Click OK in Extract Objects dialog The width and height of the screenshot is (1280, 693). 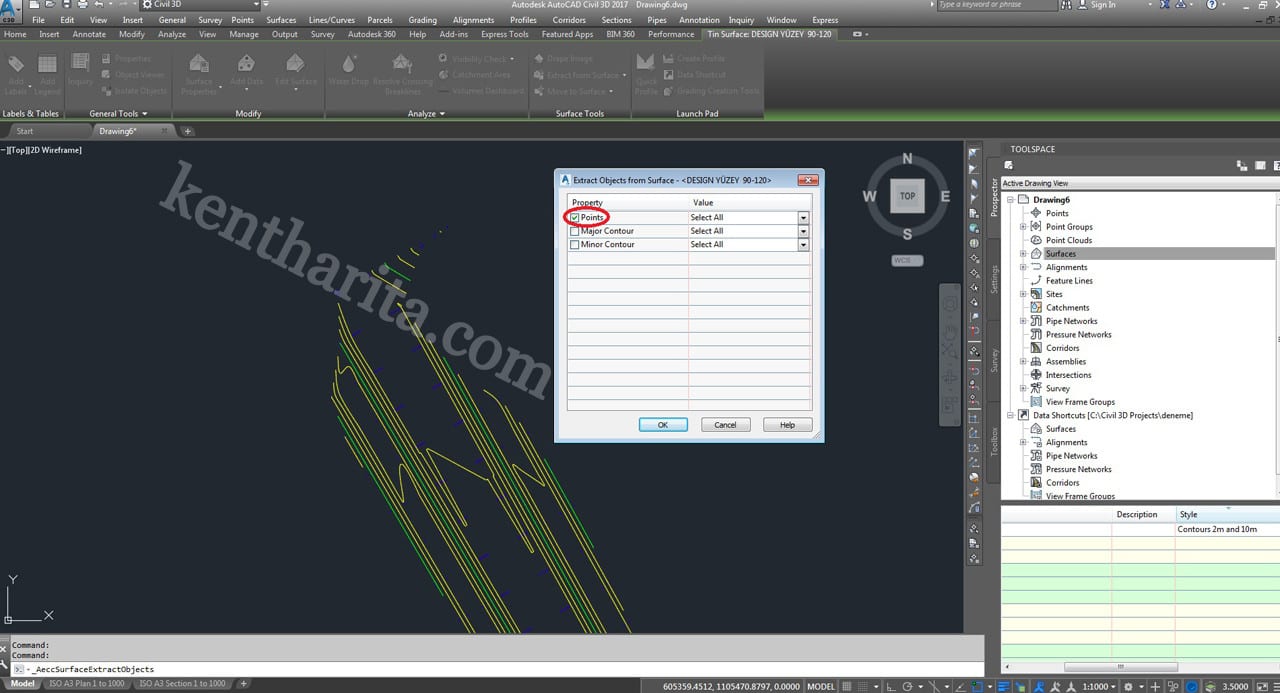pos(662,425)
